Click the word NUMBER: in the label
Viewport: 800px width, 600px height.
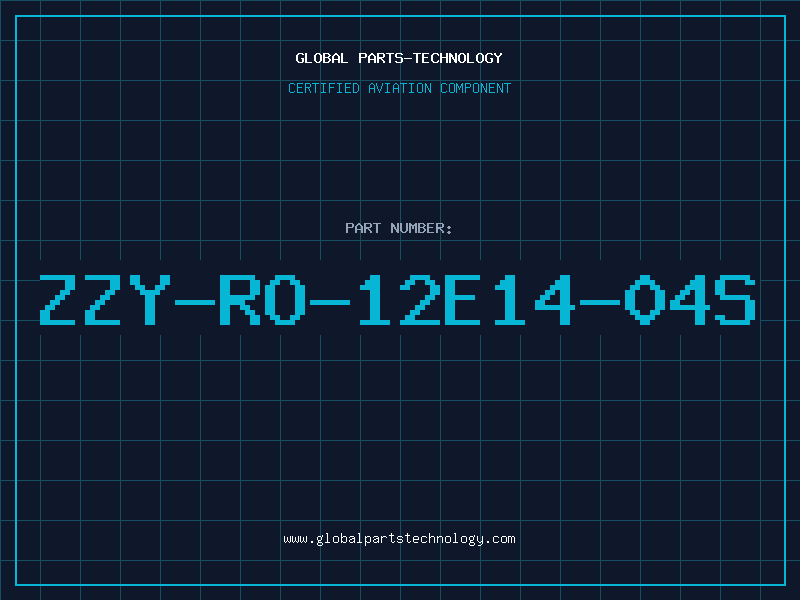pyautogui.click(x=421, y=228)
